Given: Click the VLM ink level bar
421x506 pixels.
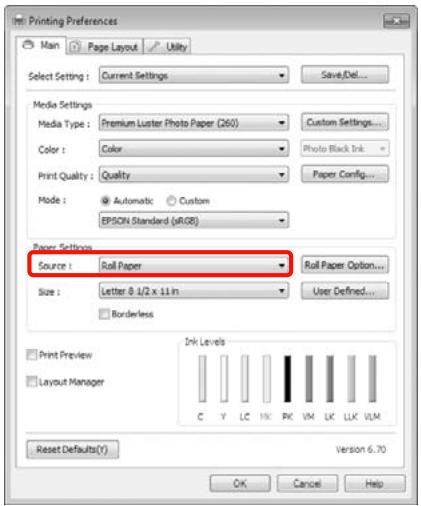Looking at the screenshot, I should pos(372,379).
